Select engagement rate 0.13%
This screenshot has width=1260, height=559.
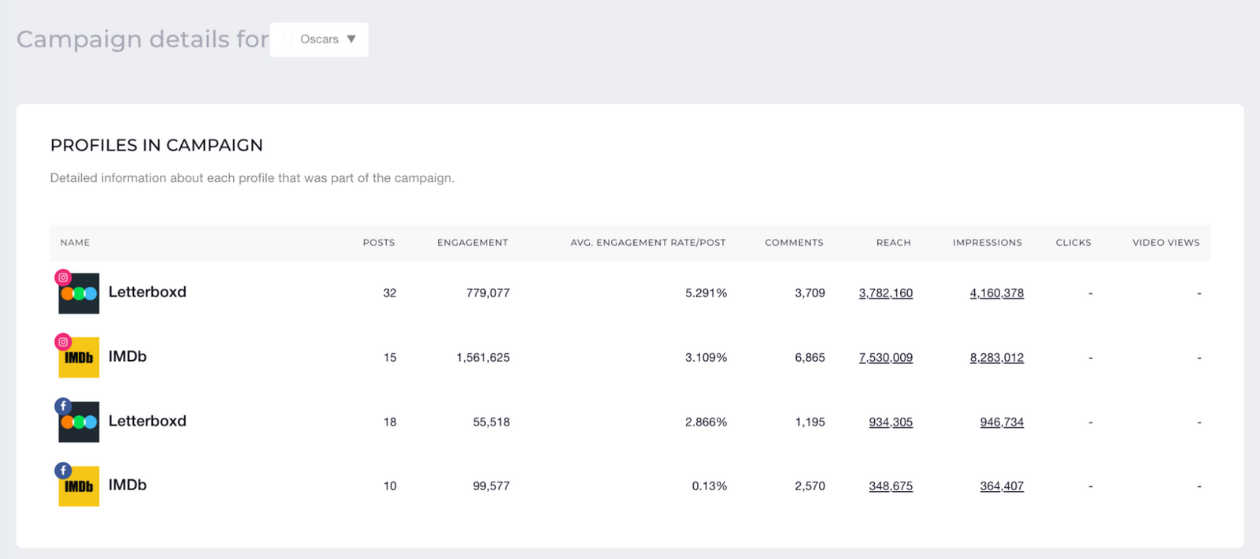coord(709,486)
